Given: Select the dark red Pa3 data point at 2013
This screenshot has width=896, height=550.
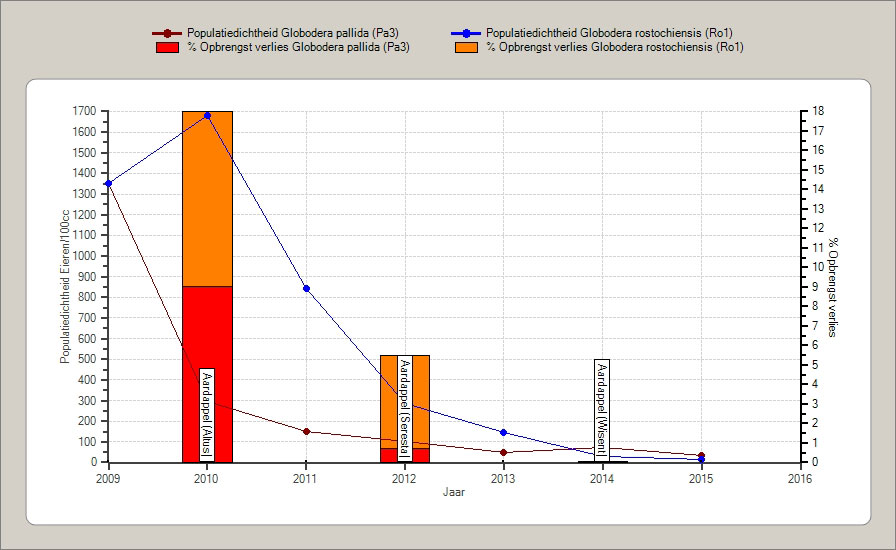Looking at the screenshot, I should pos(503,452).
